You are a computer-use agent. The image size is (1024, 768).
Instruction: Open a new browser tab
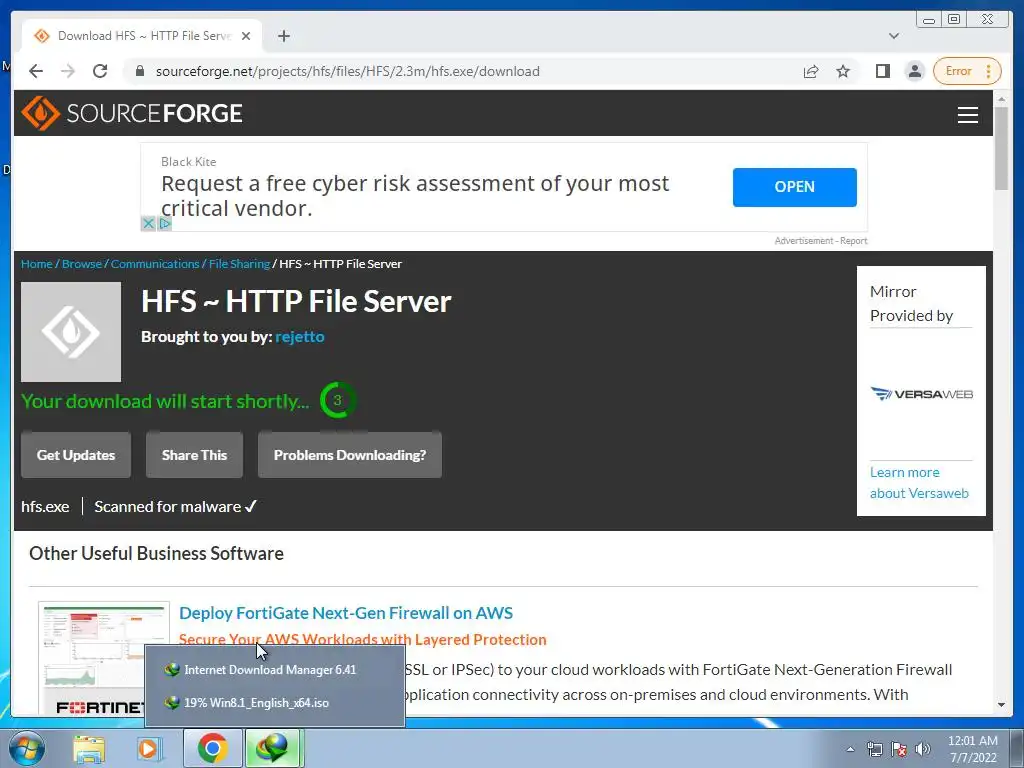(283, 36)
